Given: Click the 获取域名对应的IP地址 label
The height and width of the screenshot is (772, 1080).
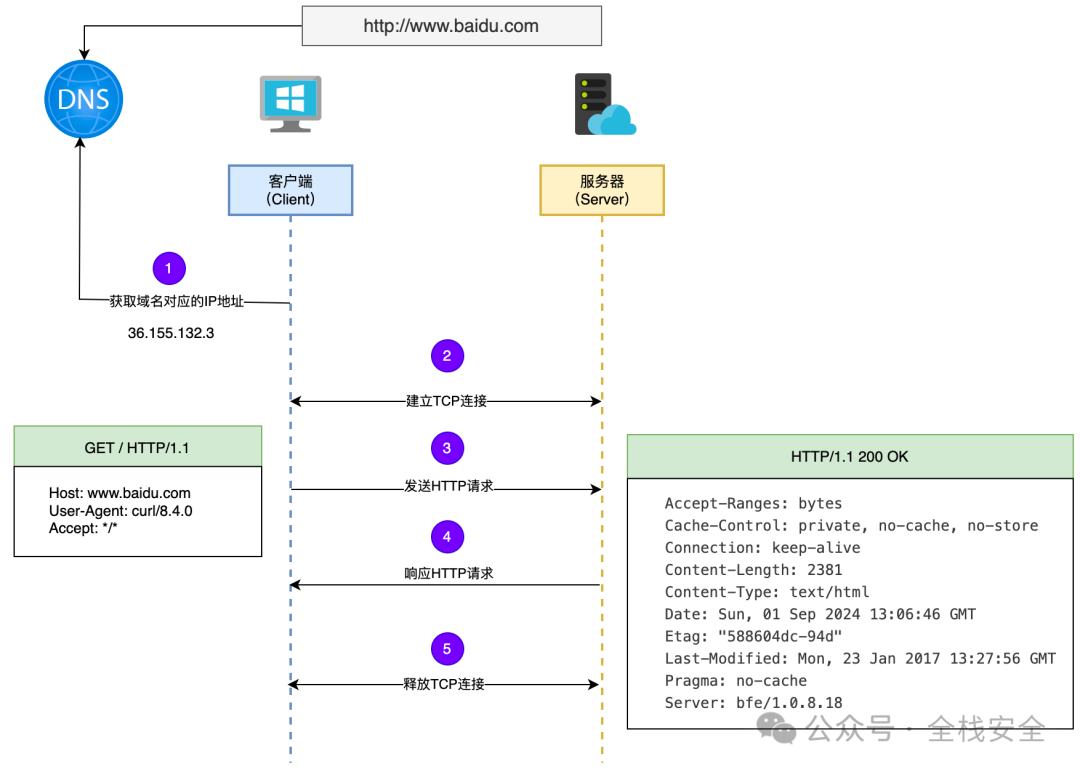Looking at the screenshot, I should click(x=177, y=301).
